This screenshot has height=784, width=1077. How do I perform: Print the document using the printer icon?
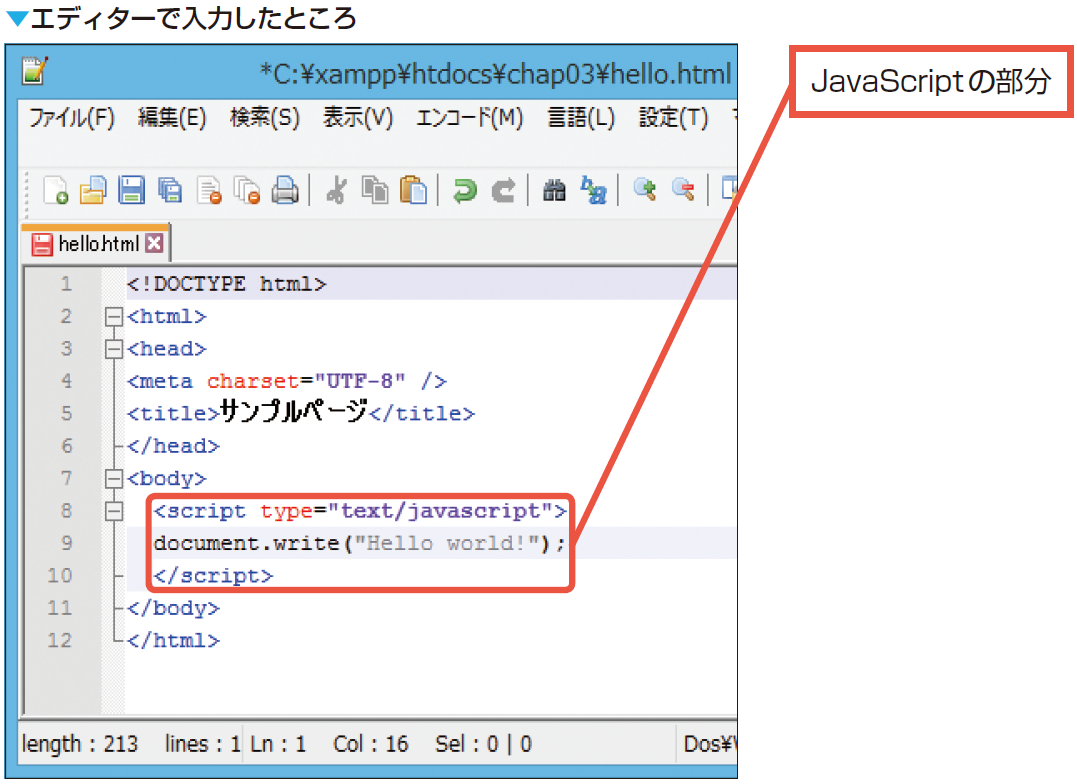pos(286,190)
